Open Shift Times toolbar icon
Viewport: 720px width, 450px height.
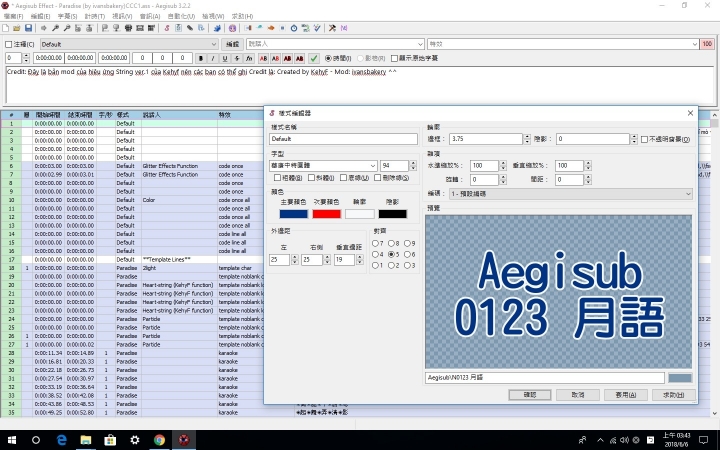coord(248,28)
